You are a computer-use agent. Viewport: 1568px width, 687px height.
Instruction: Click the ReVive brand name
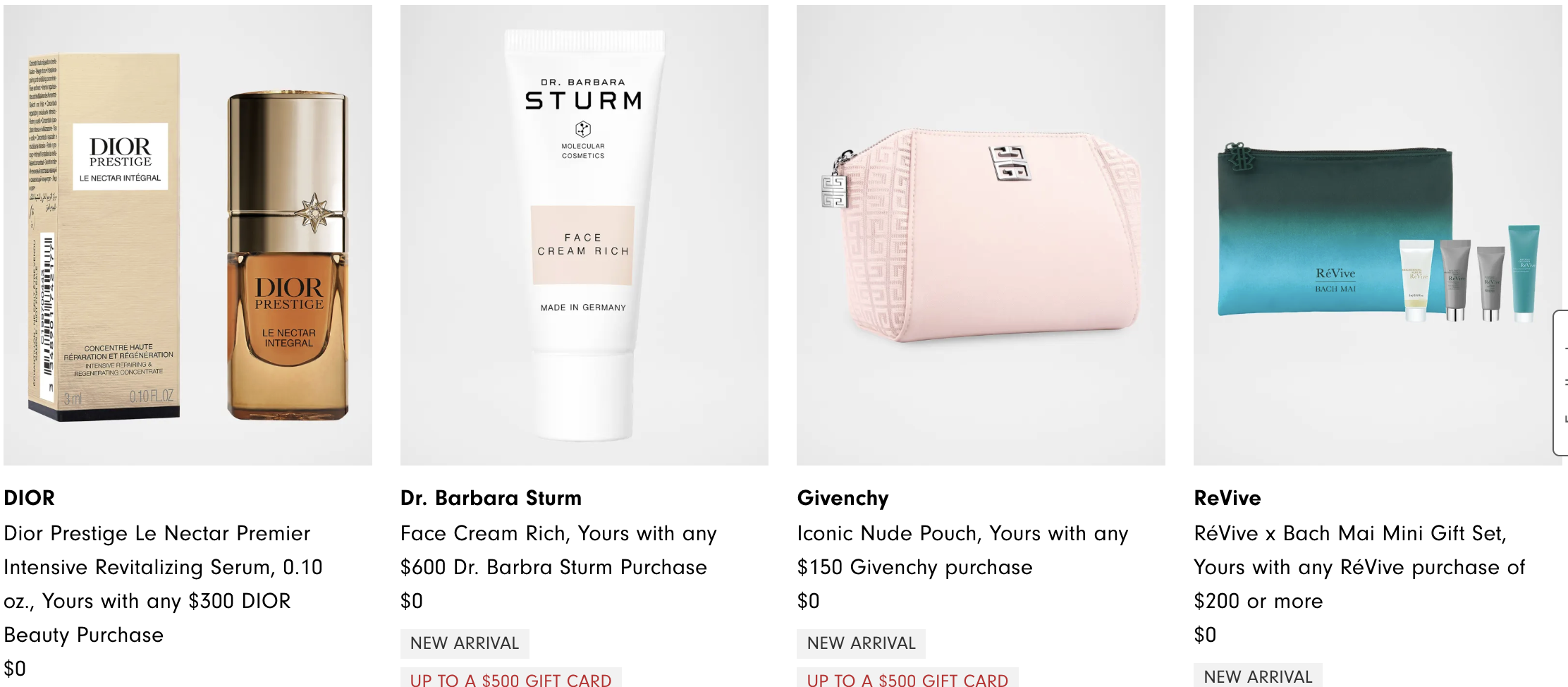click(1227, 498)
